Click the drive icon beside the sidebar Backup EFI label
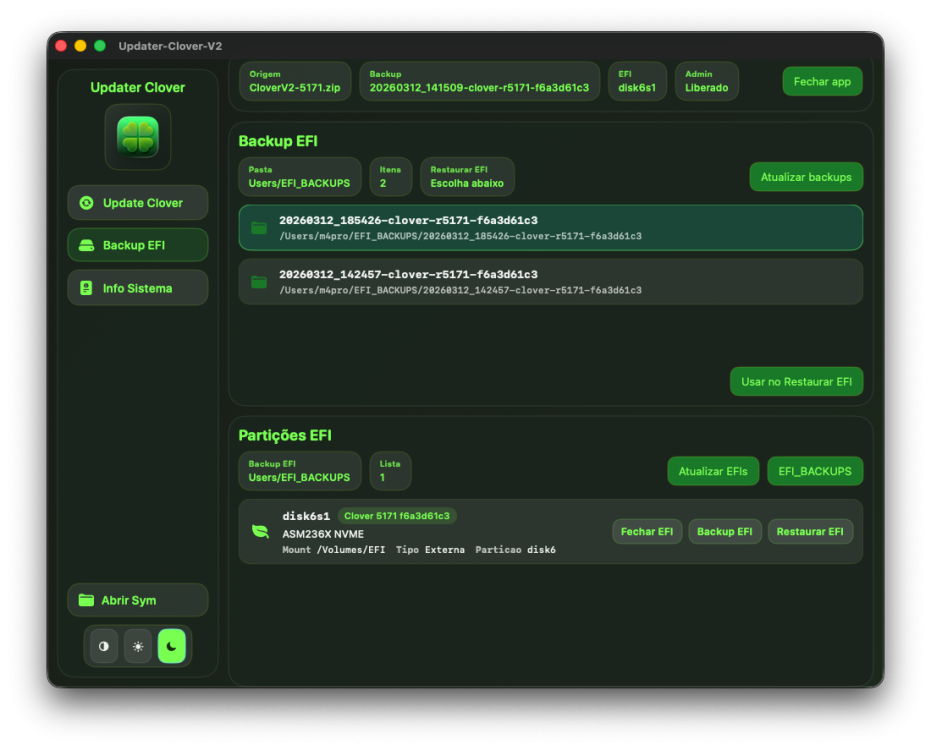This screenshot has width=931, height=750. point(87,245)
